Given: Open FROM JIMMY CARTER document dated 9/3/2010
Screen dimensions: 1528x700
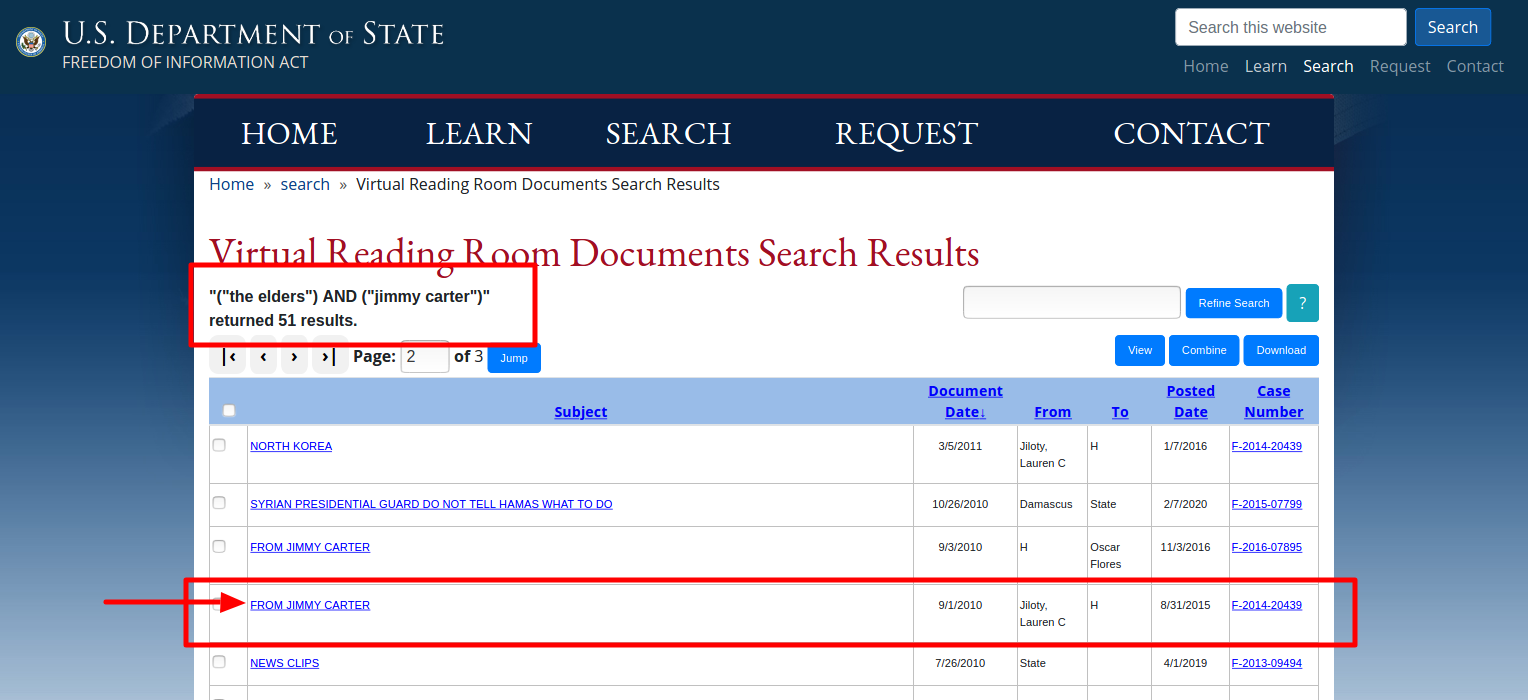Looking at the screenshot, I should 310,547.
